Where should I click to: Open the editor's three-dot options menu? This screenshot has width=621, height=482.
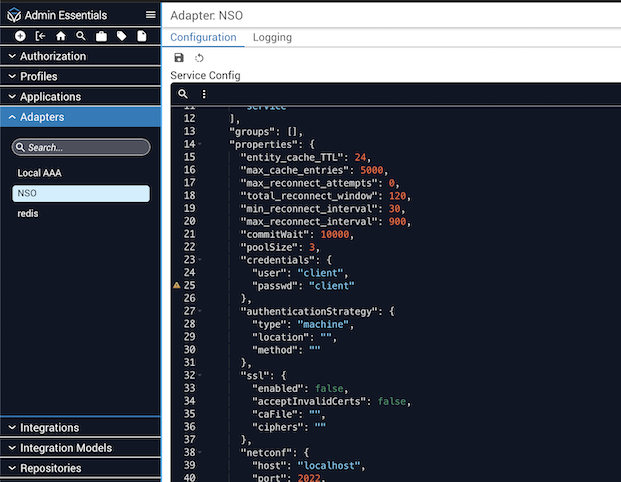click(x=204, y=94)
